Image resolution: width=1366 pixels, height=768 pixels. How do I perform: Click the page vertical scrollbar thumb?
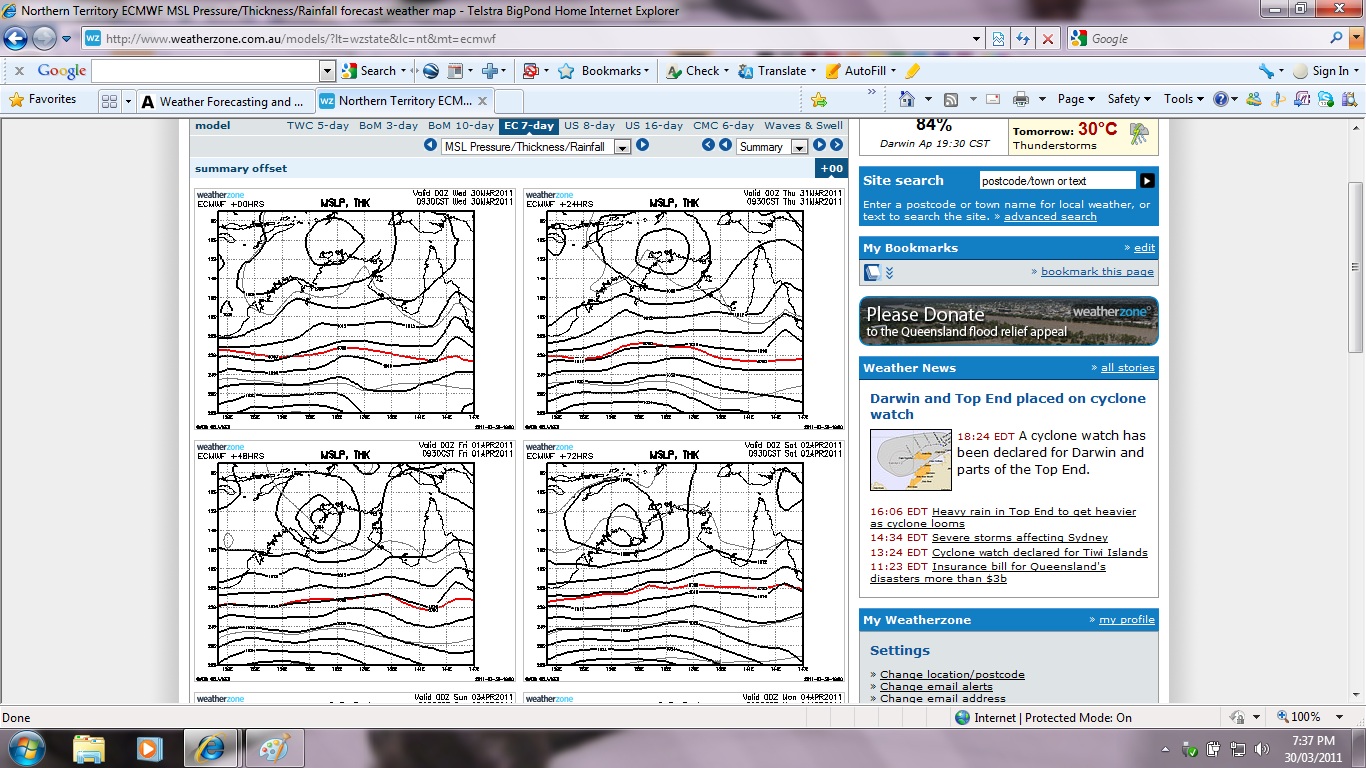1355,267
